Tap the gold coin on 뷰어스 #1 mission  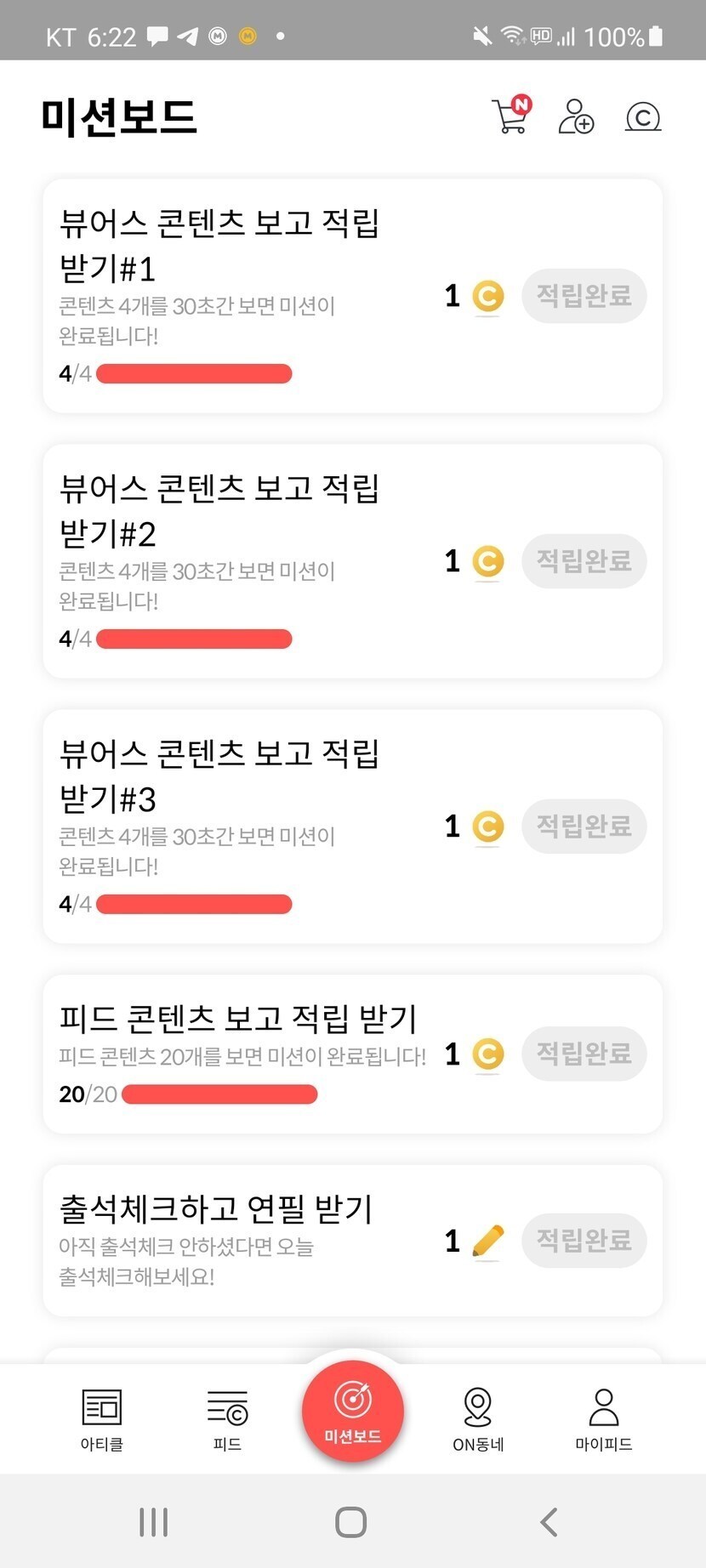(488, 296)
